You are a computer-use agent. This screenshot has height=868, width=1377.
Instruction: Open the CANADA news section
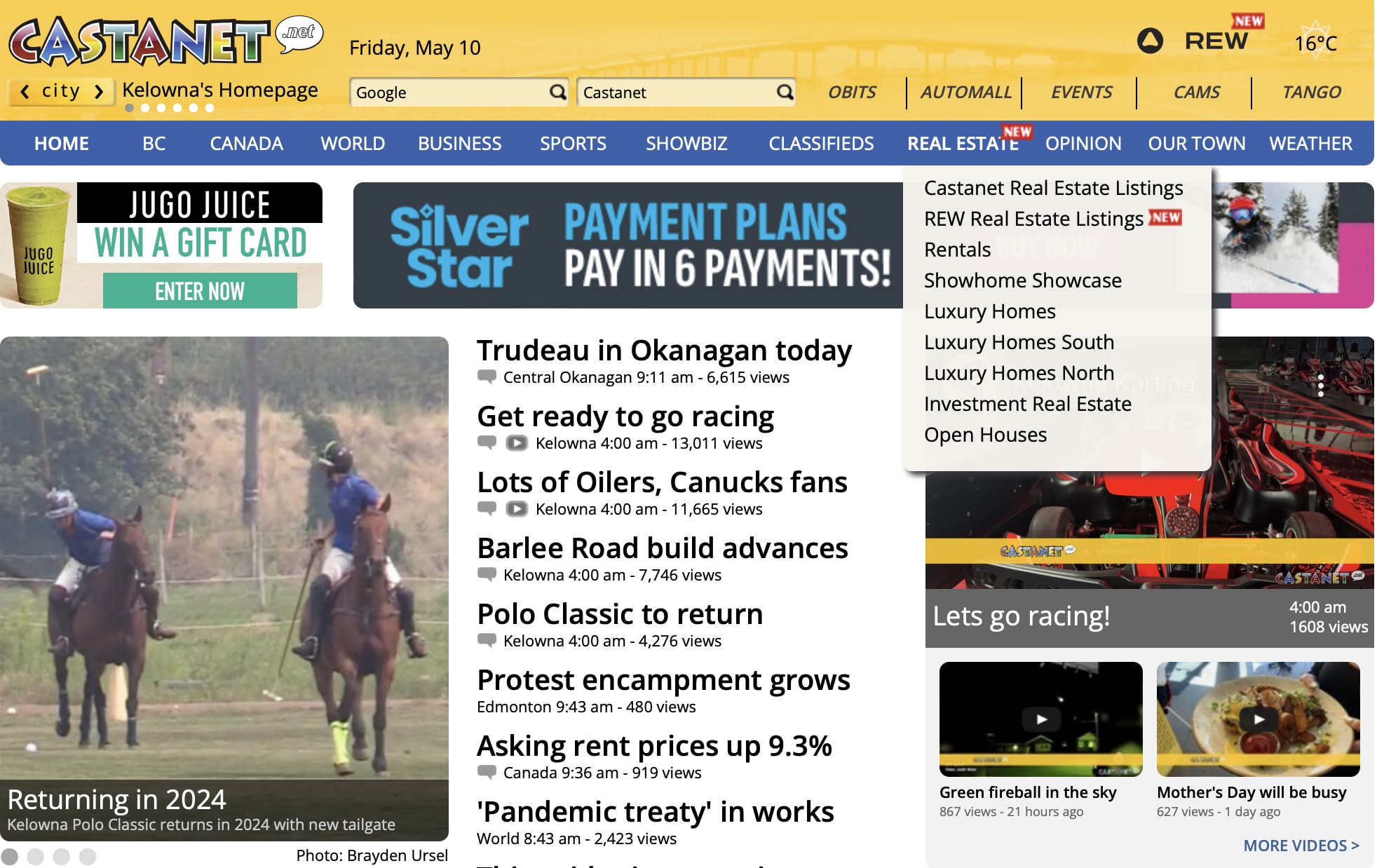[246, 144]
